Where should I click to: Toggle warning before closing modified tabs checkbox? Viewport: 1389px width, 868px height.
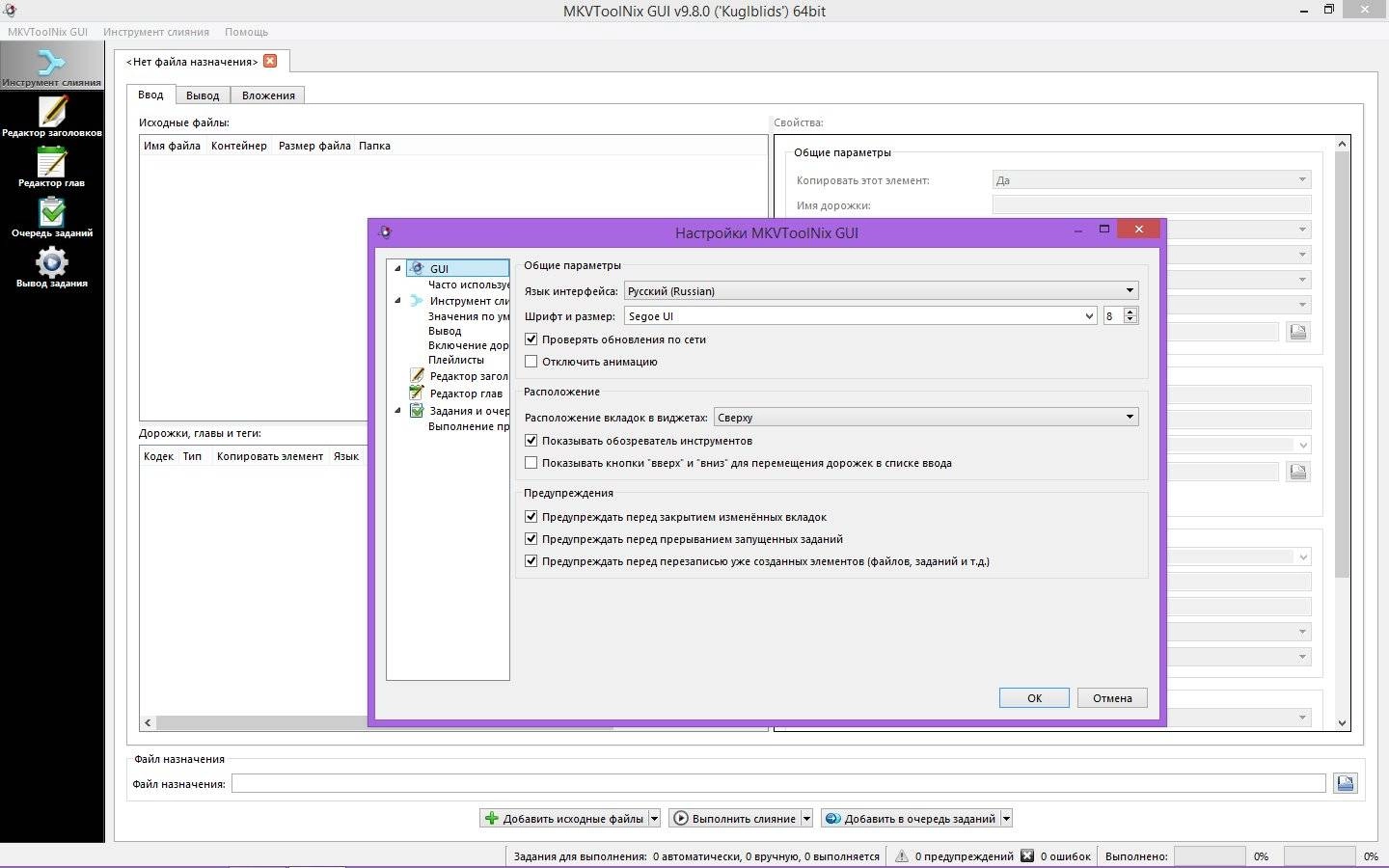[x=531, y=517]
